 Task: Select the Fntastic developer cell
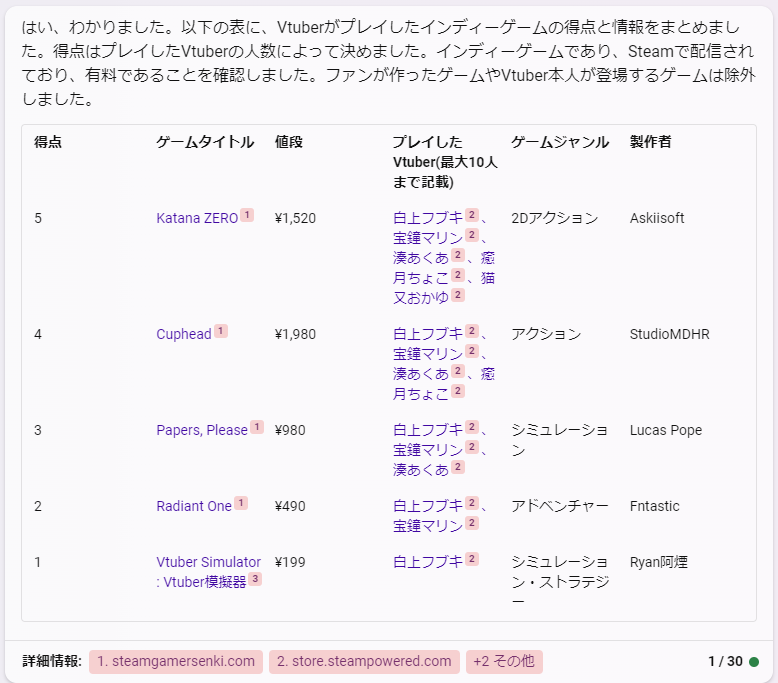click(654, 506)
